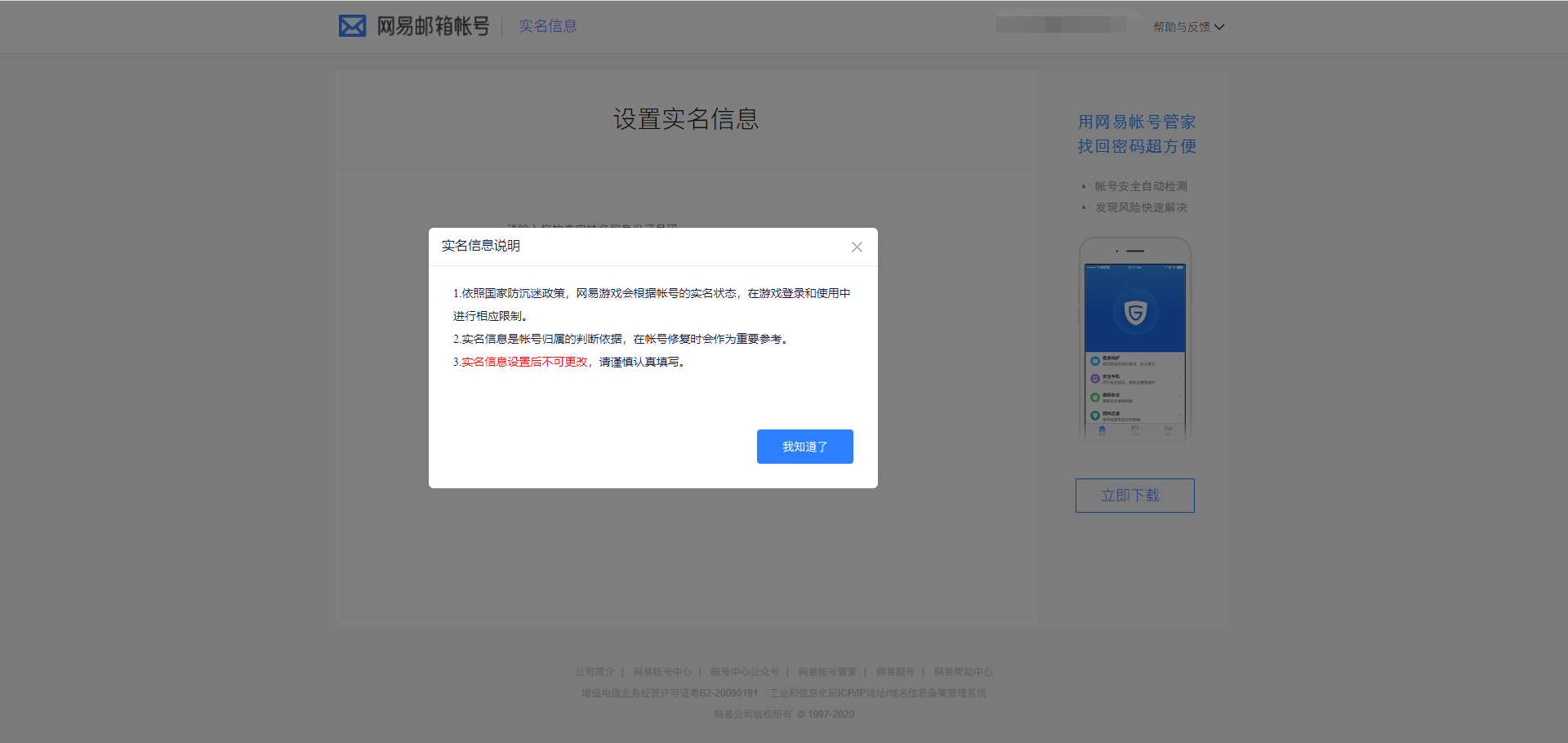Click the blue shield G logo in phone preview
This screenshot has height=743, width=1568.
(1135, 312)
